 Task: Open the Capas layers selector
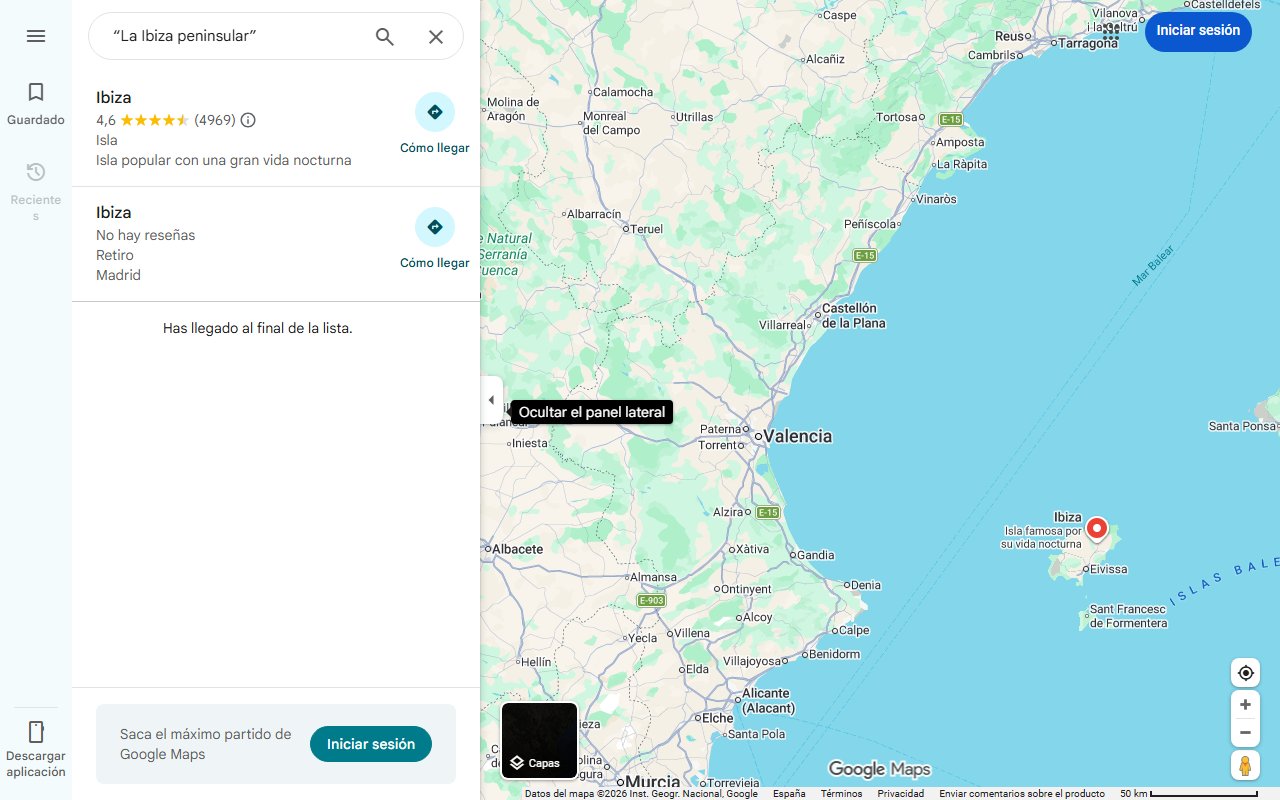tap(539, 741)
